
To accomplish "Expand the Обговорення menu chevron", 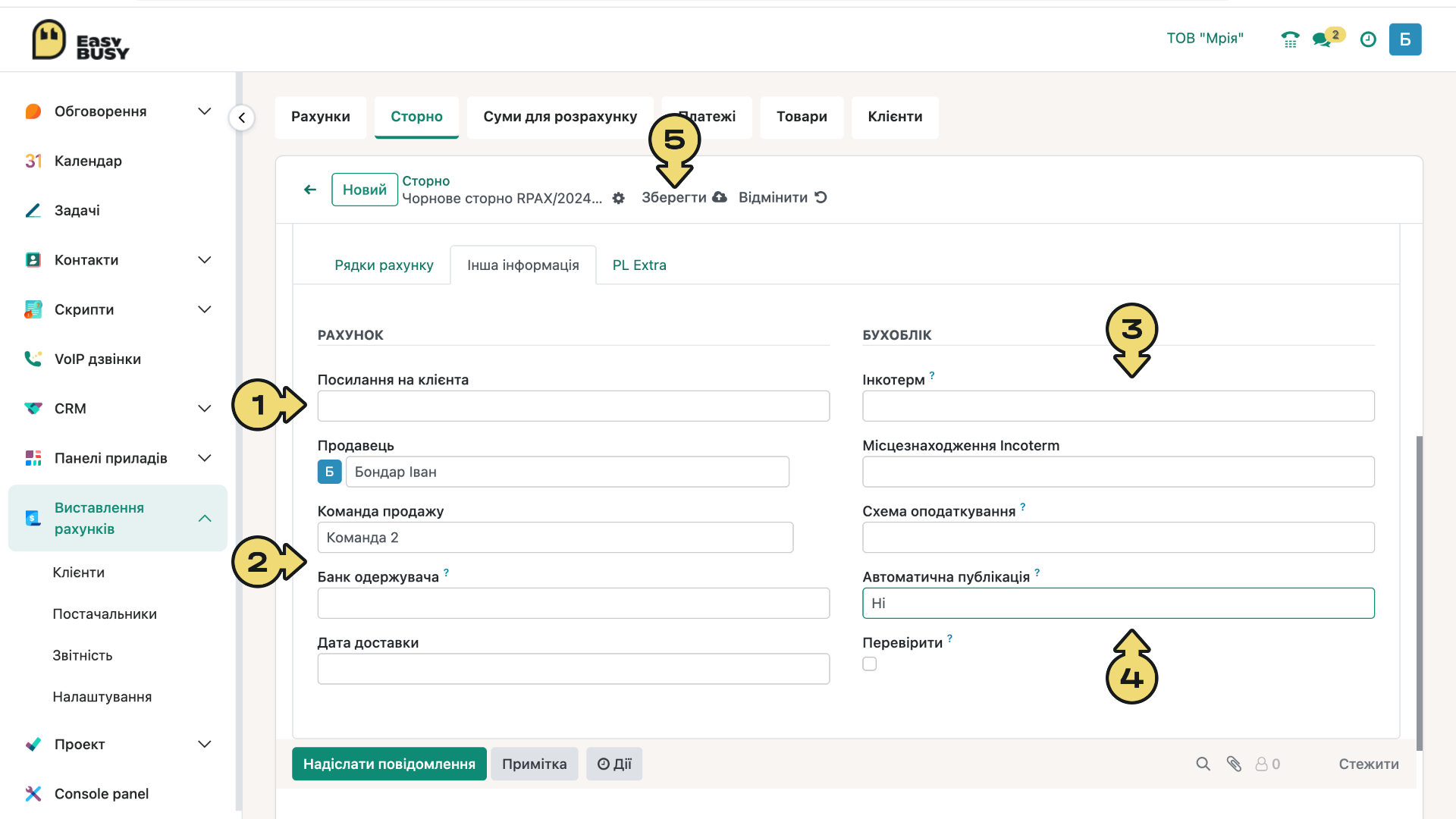I will (x=204, y=111).
